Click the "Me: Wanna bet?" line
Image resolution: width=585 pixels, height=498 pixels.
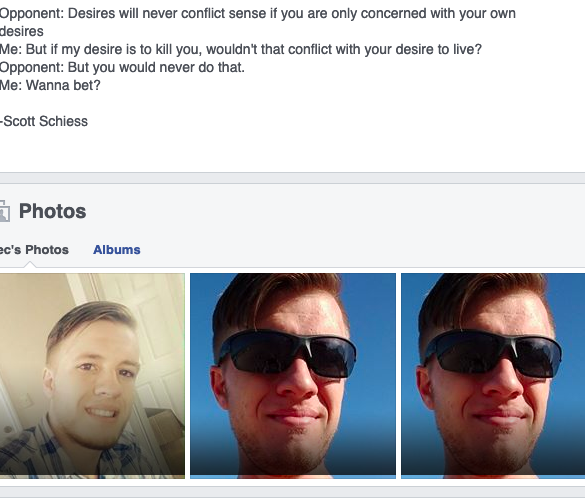[50, 85]
